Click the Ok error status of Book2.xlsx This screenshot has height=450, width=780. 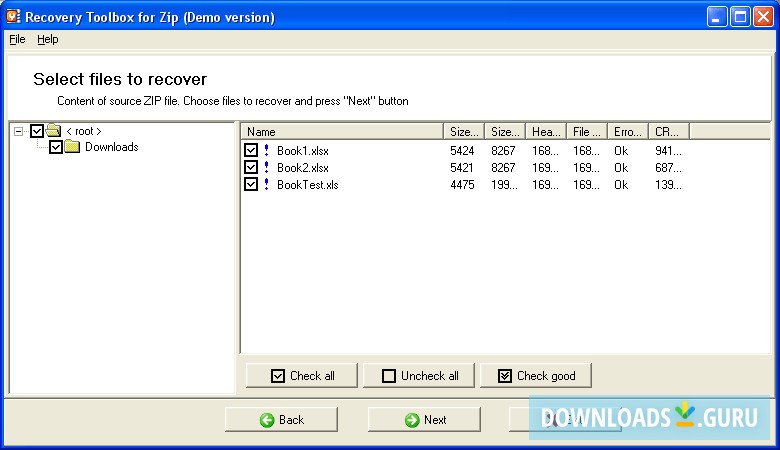point(621,168)
